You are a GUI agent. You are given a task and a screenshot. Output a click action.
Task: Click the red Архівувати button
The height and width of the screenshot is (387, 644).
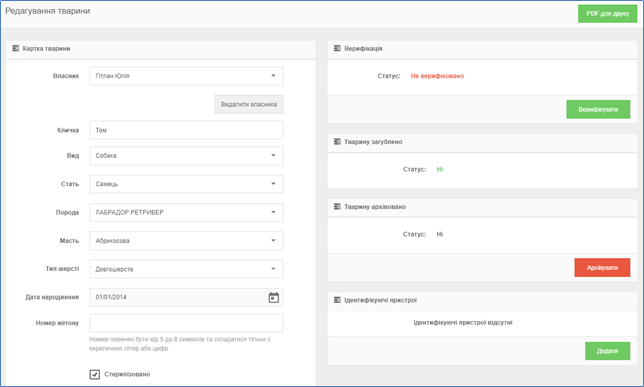coord(602,267)
